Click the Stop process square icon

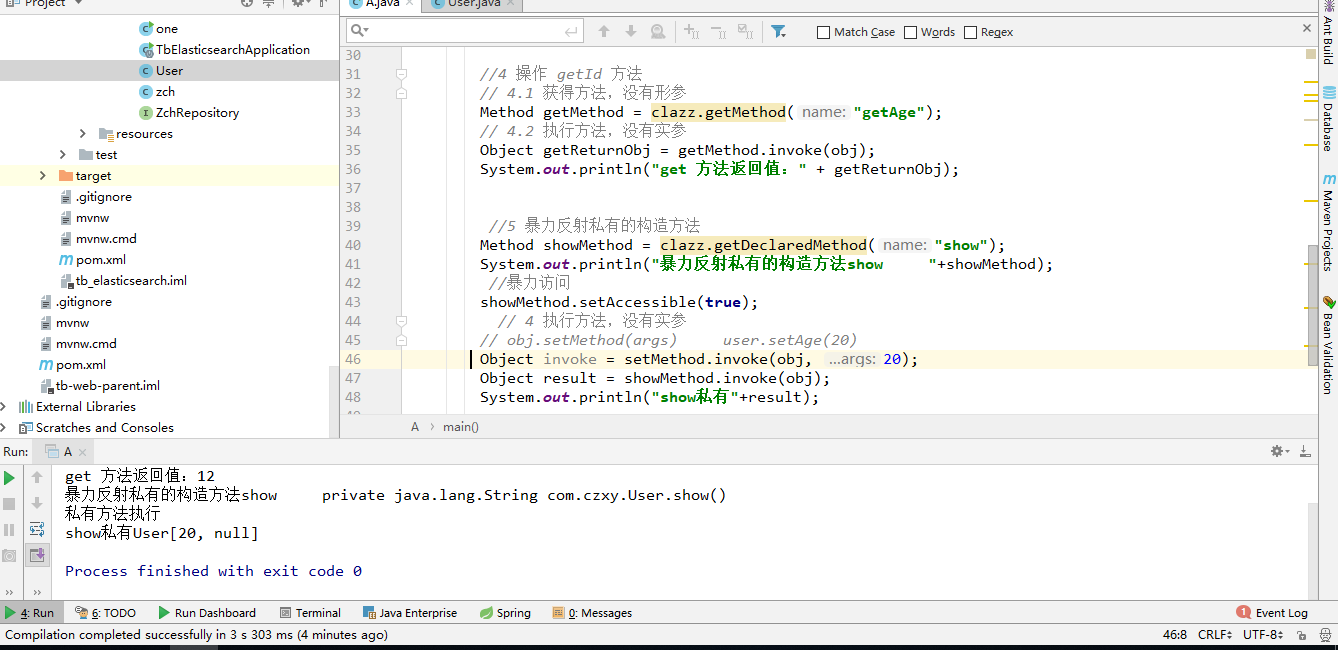pos(10,504)
